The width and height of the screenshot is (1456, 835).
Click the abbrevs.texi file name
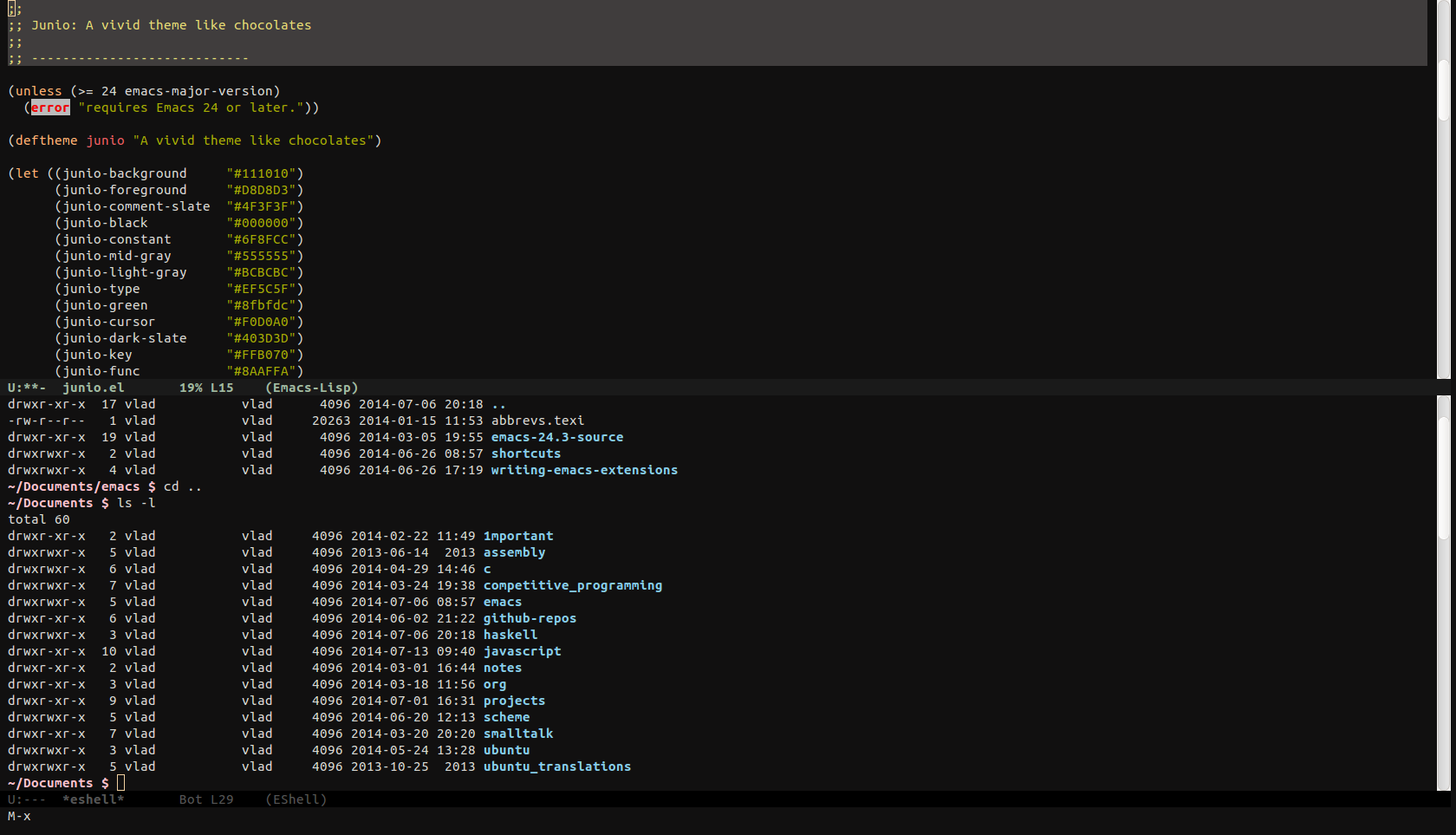tap(537, 421)
